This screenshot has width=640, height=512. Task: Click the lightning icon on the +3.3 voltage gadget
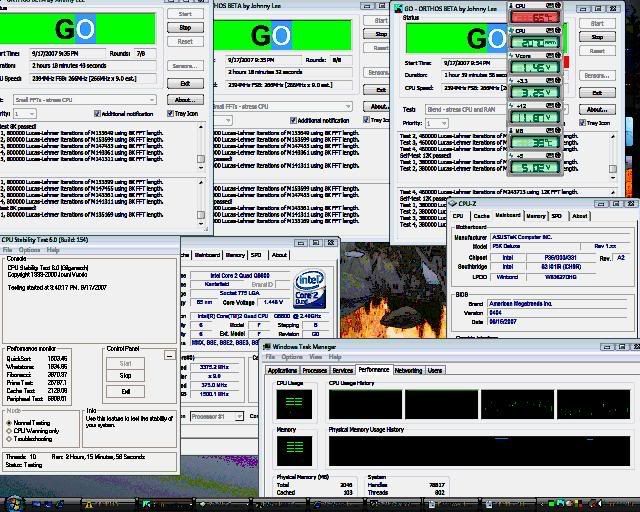[x=511, y=80]
